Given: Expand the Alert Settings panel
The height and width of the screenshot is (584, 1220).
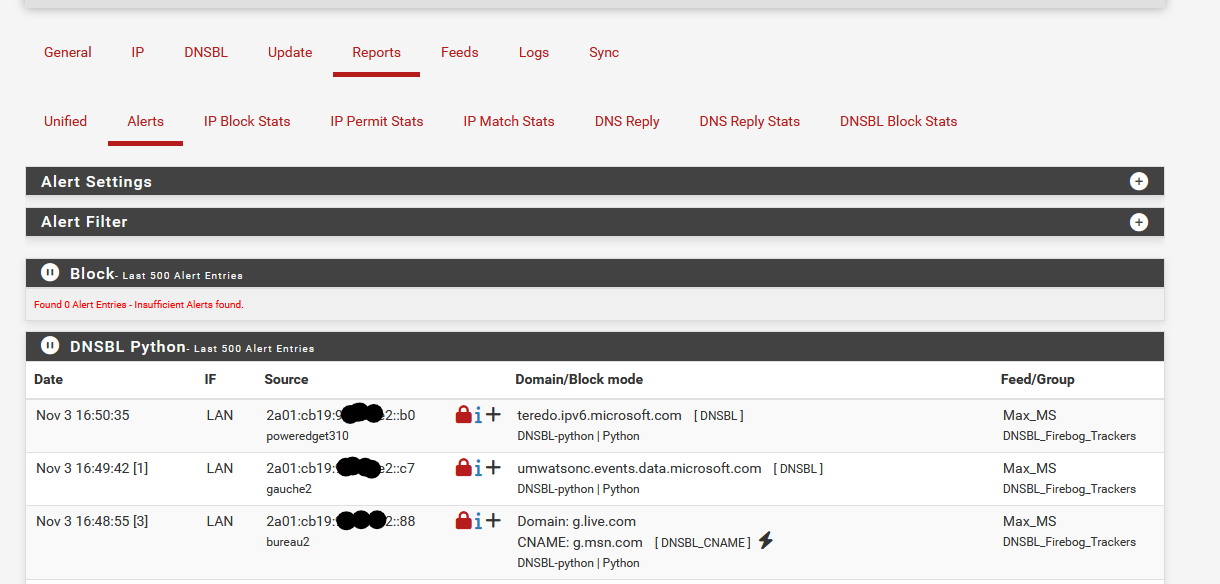Looking at the screenshot, I should (1138, 181).
